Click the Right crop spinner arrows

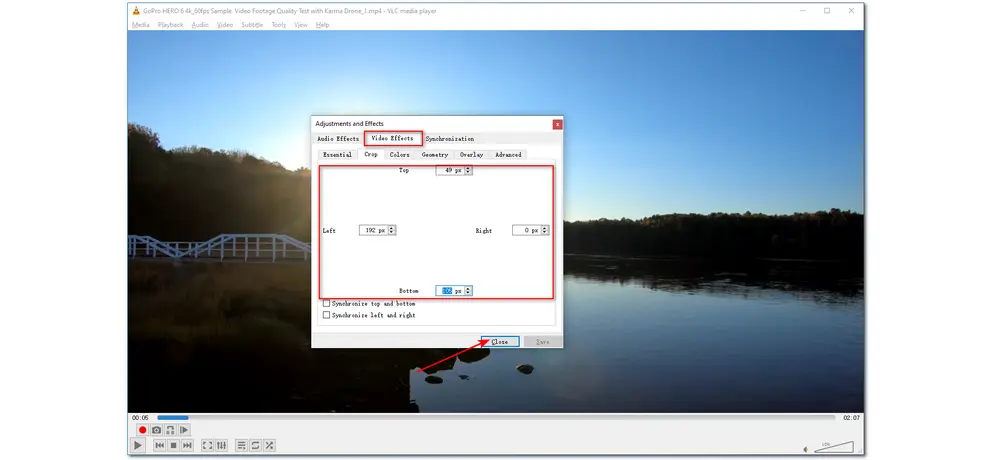[x=544, y=230]
